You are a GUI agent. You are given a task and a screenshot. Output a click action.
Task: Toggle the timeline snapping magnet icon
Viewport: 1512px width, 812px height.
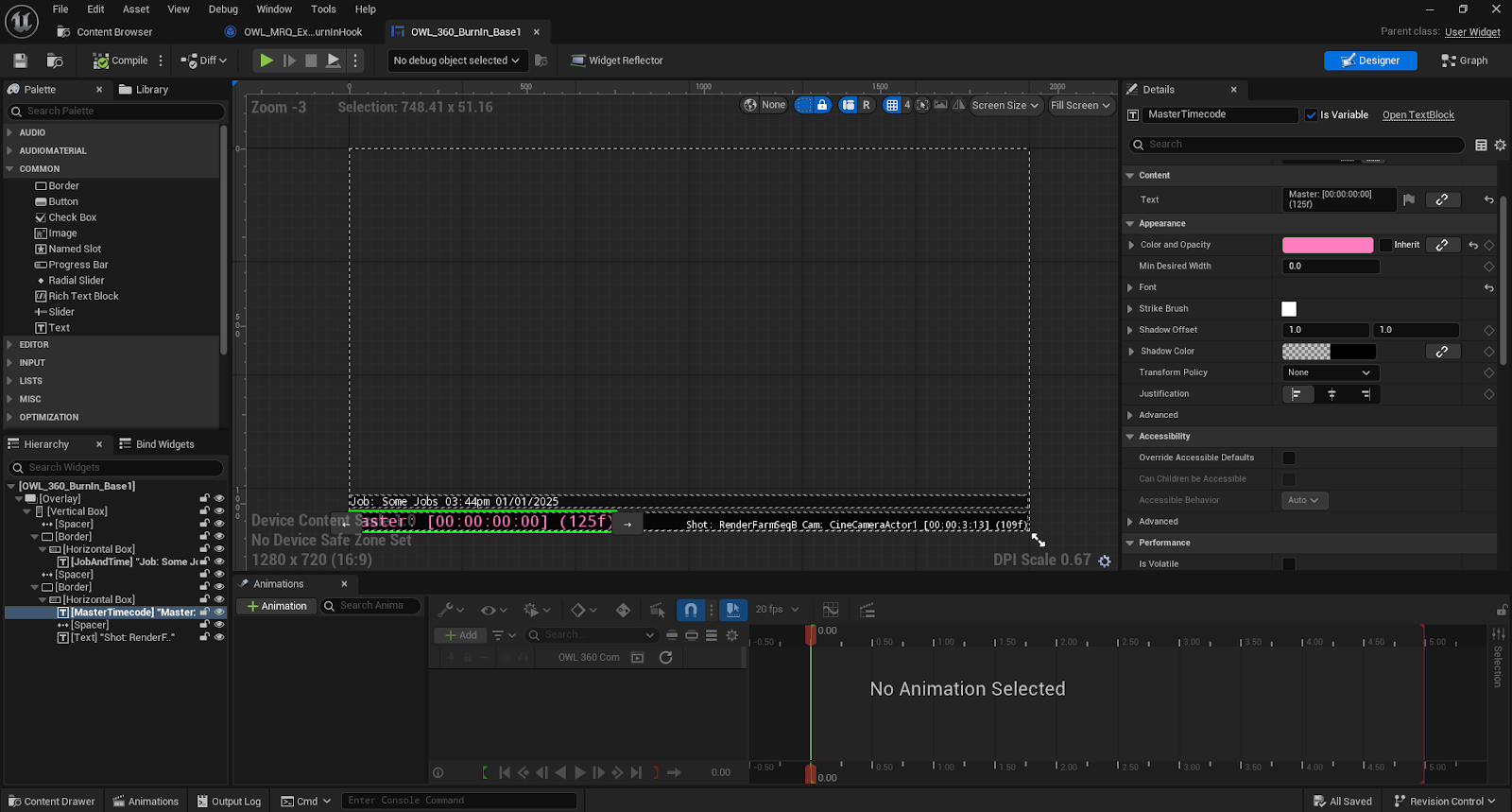pos(691,610)
